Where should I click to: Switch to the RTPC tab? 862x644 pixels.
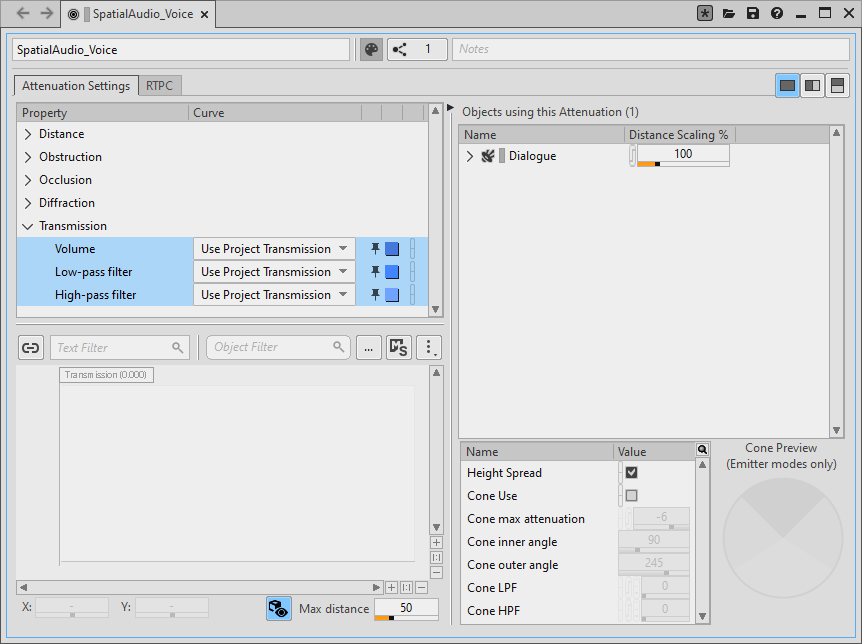[160, 86]
